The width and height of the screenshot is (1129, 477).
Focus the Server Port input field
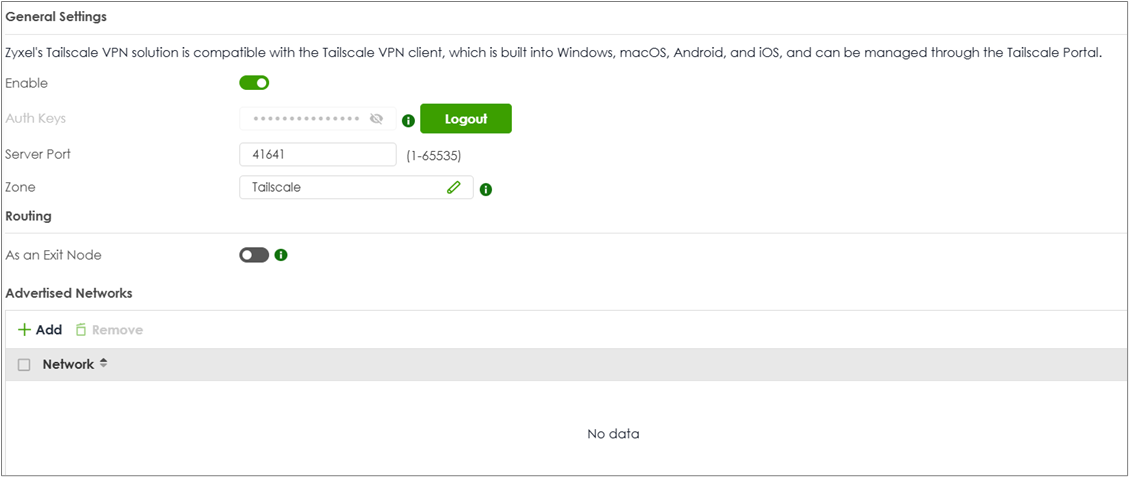[x=318, y=154]
